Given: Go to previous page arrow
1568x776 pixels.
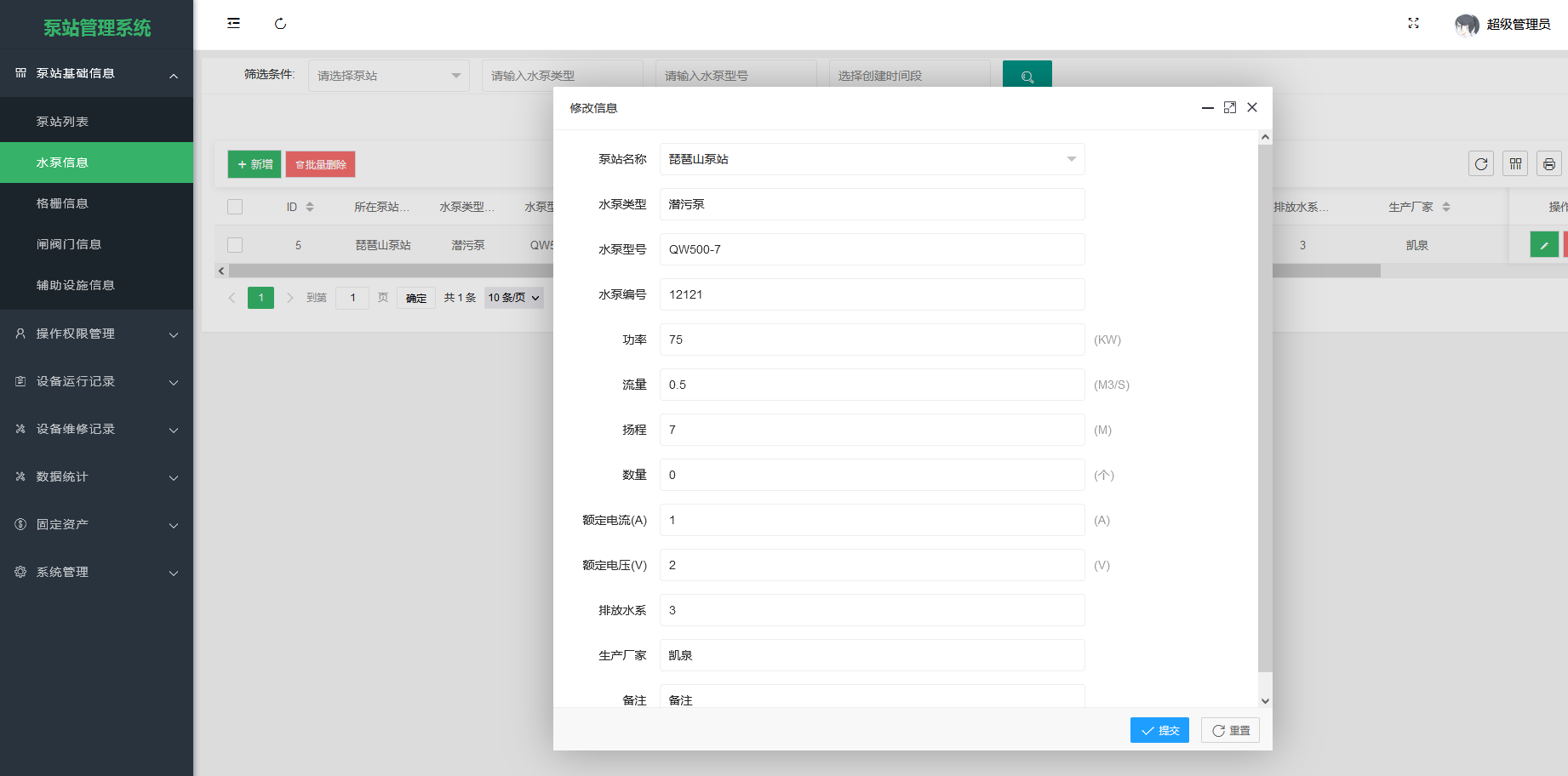Looking at the screenshot, I should click(x=232, y=298).
